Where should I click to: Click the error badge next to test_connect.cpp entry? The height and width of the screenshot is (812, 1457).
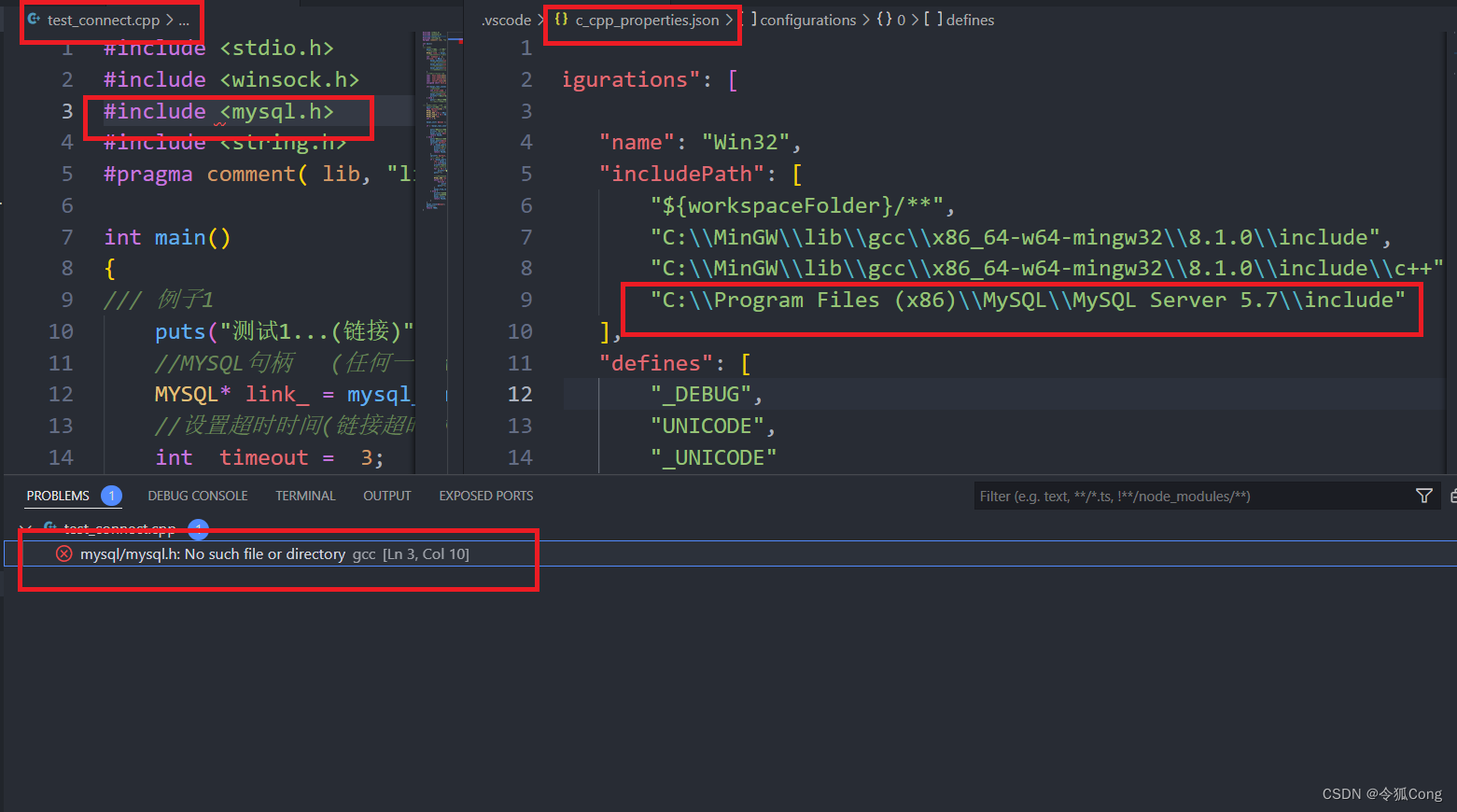pyautogui.click(x=198, y=529)
